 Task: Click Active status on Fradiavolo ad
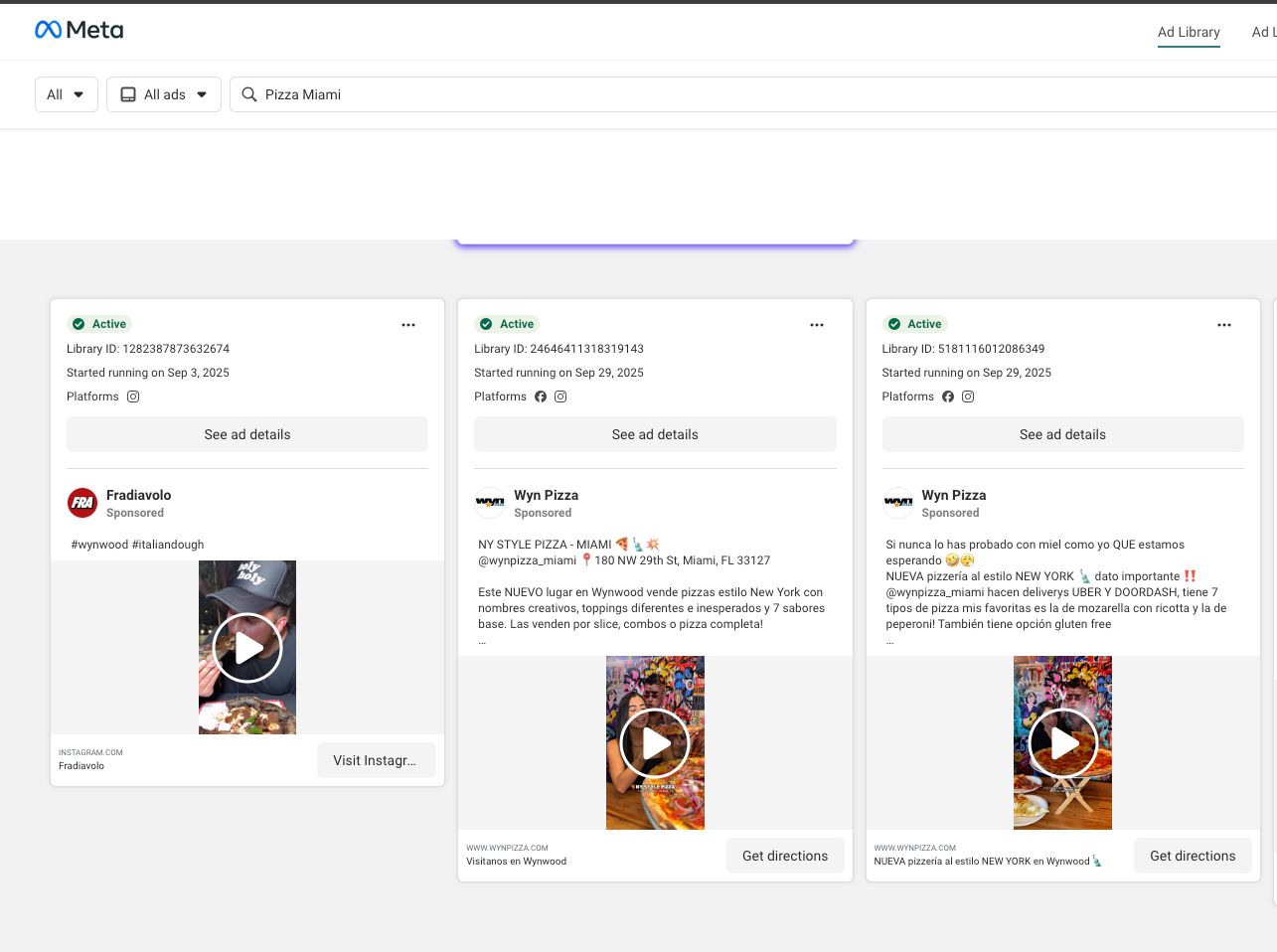pyautogui.click(x=99, y=324)
